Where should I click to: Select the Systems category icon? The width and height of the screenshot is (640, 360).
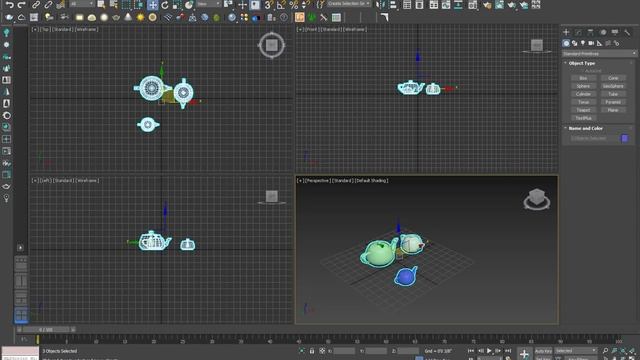coord(616,43)
